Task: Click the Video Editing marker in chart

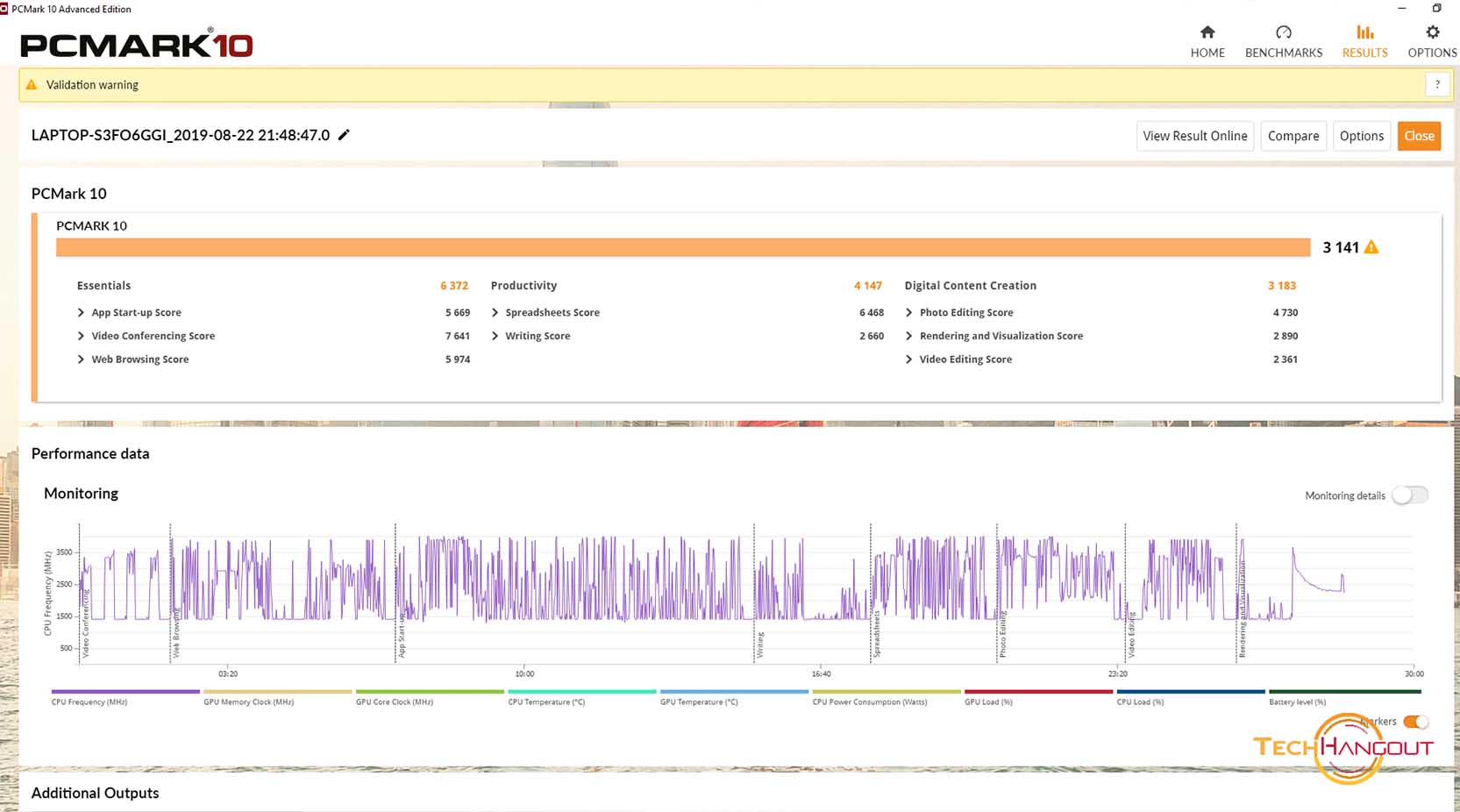Action: [x=1131, y=636]
